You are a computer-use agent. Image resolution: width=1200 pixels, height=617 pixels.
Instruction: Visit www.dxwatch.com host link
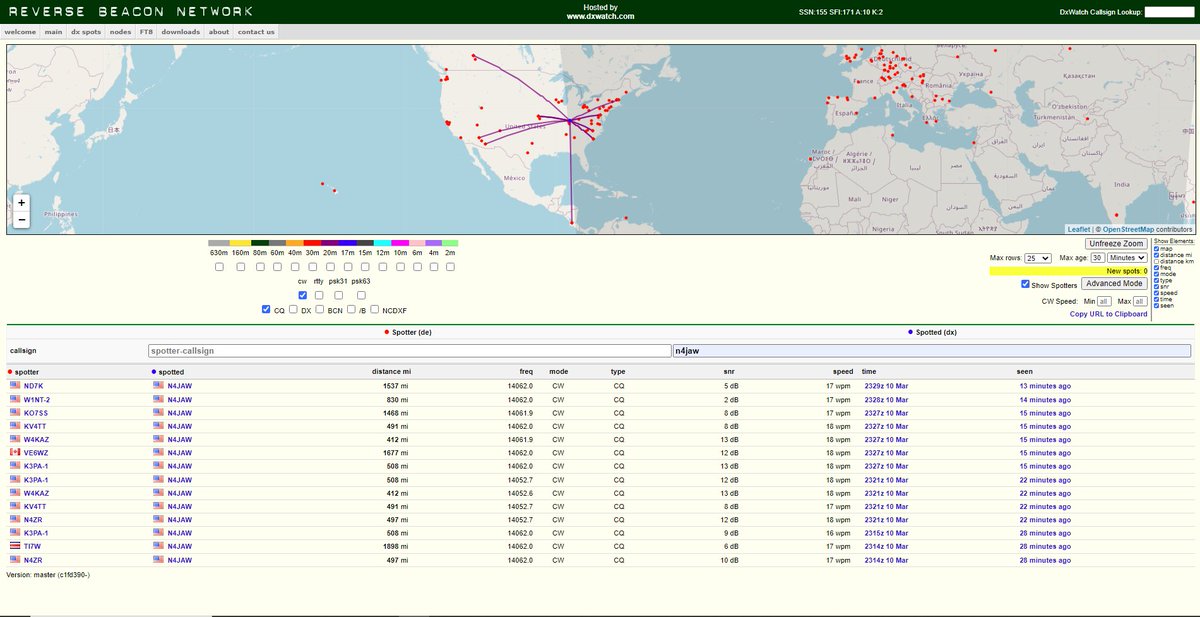coord(600,16)
